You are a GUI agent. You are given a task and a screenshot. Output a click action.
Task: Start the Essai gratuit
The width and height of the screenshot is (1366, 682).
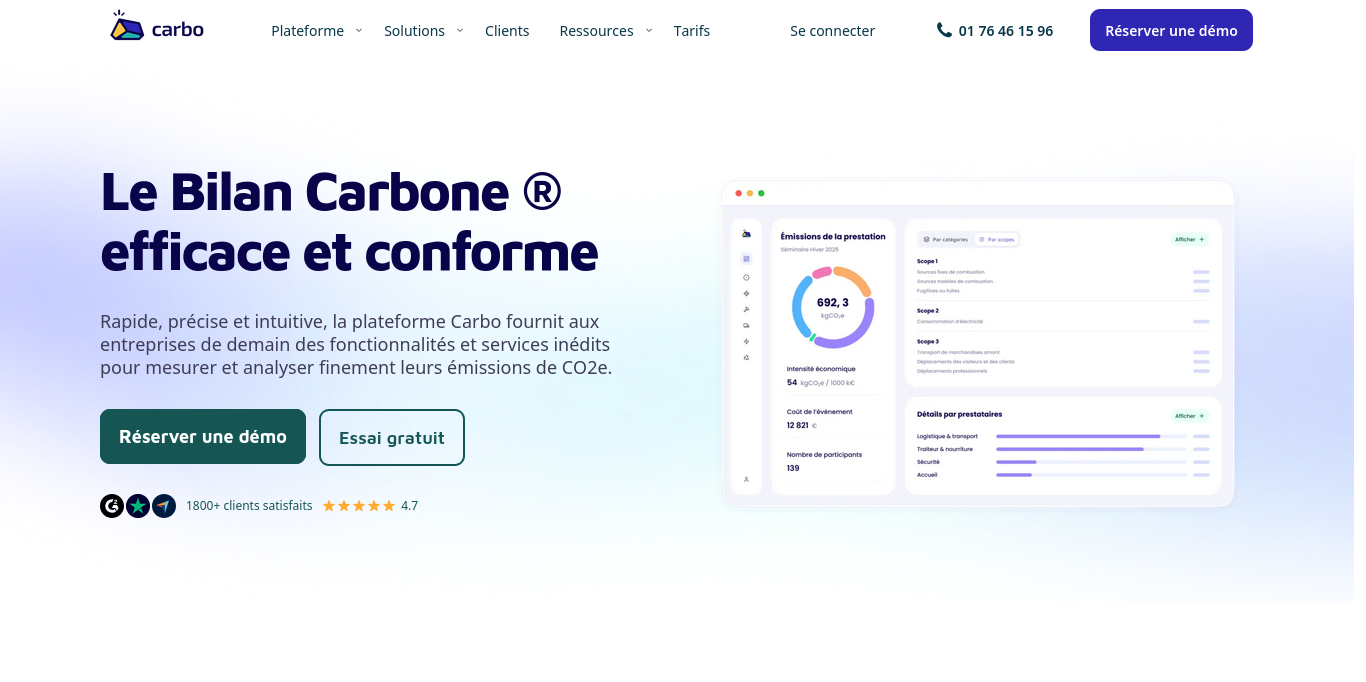[x=392, y=437]
